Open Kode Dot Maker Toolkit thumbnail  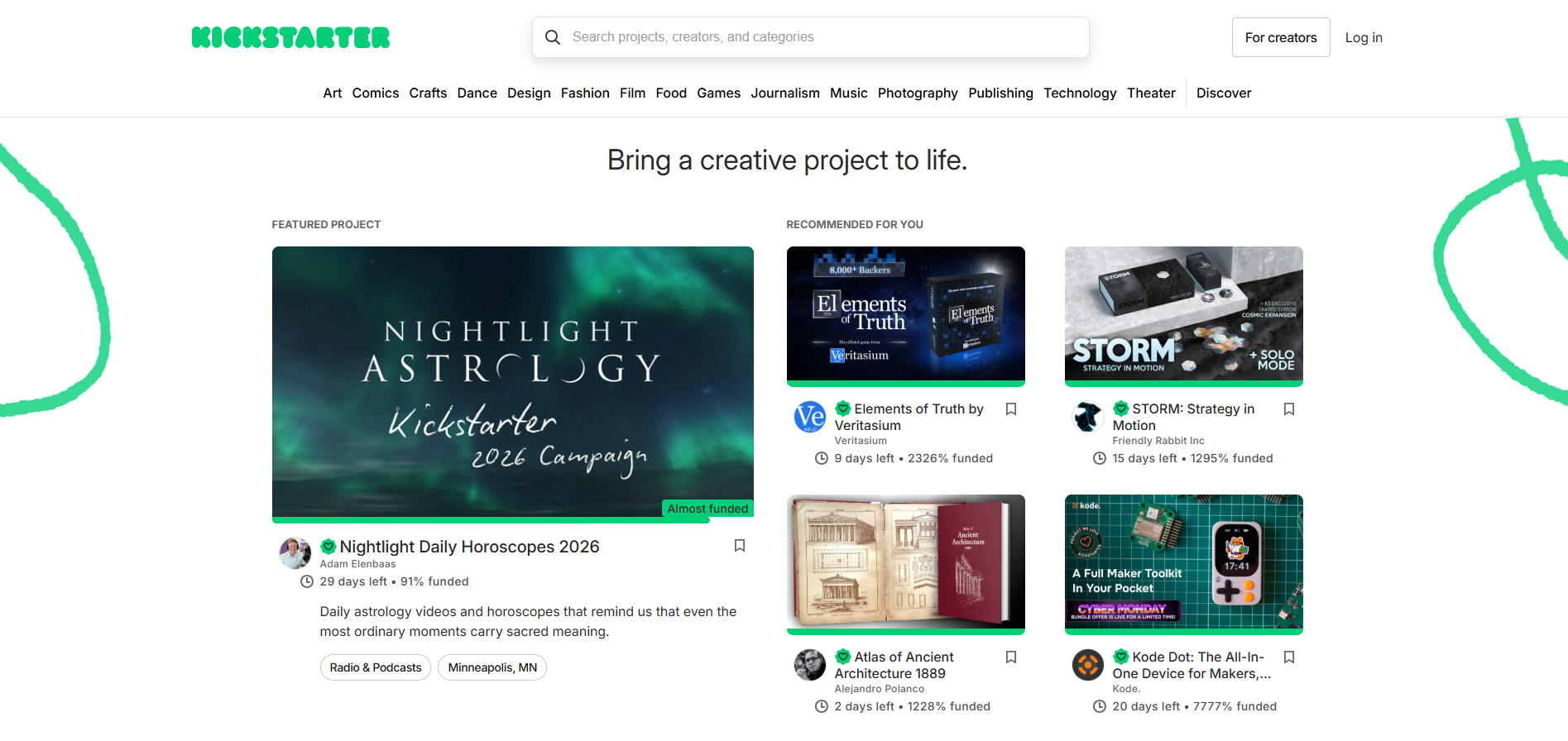(x=1184, y=562)
